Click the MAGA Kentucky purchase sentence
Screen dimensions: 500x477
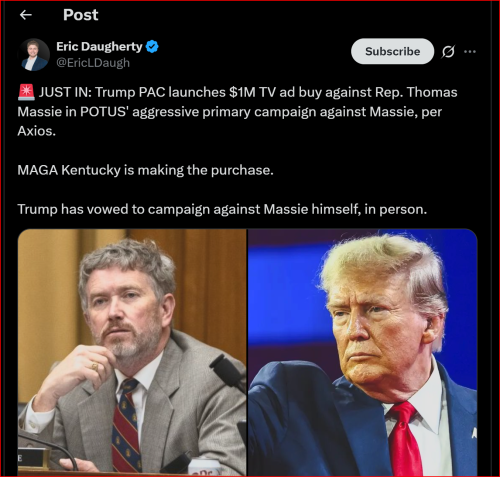click(x=145, y=170)
